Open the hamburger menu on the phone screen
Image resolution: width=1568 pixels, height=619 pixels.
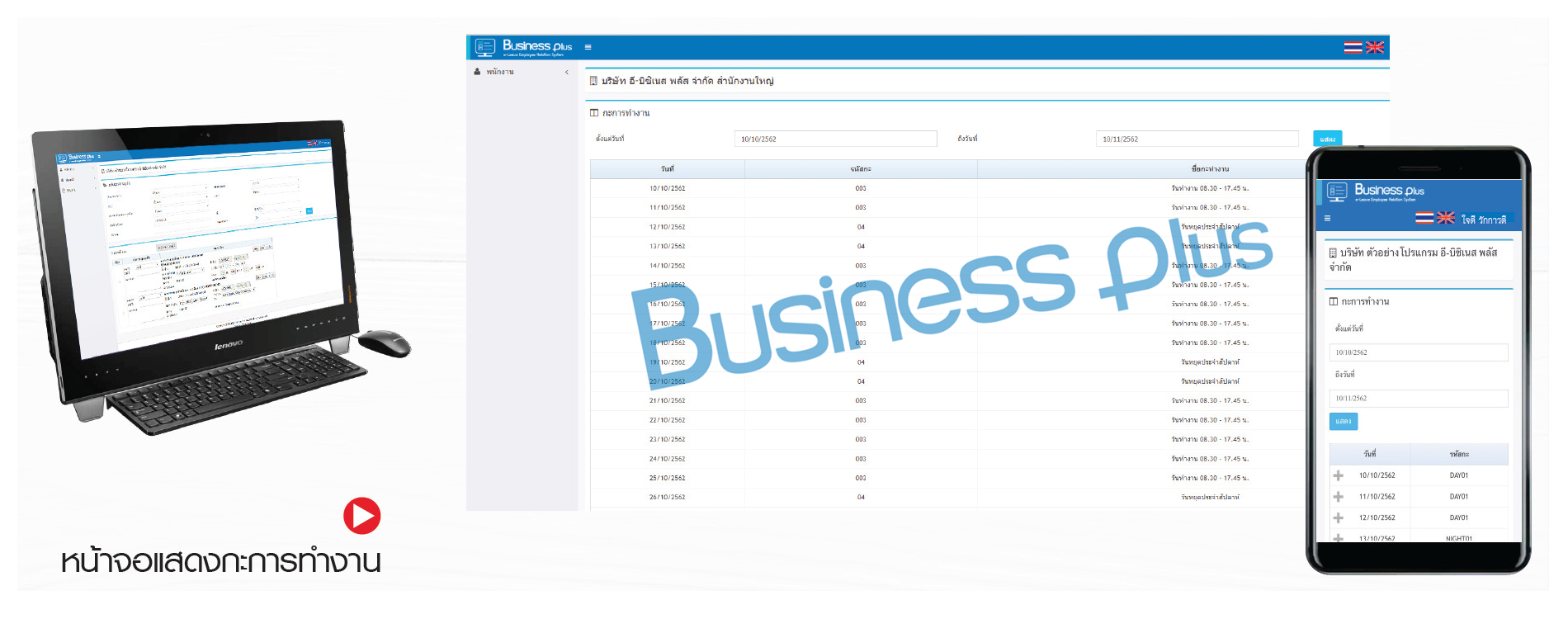1327,219
